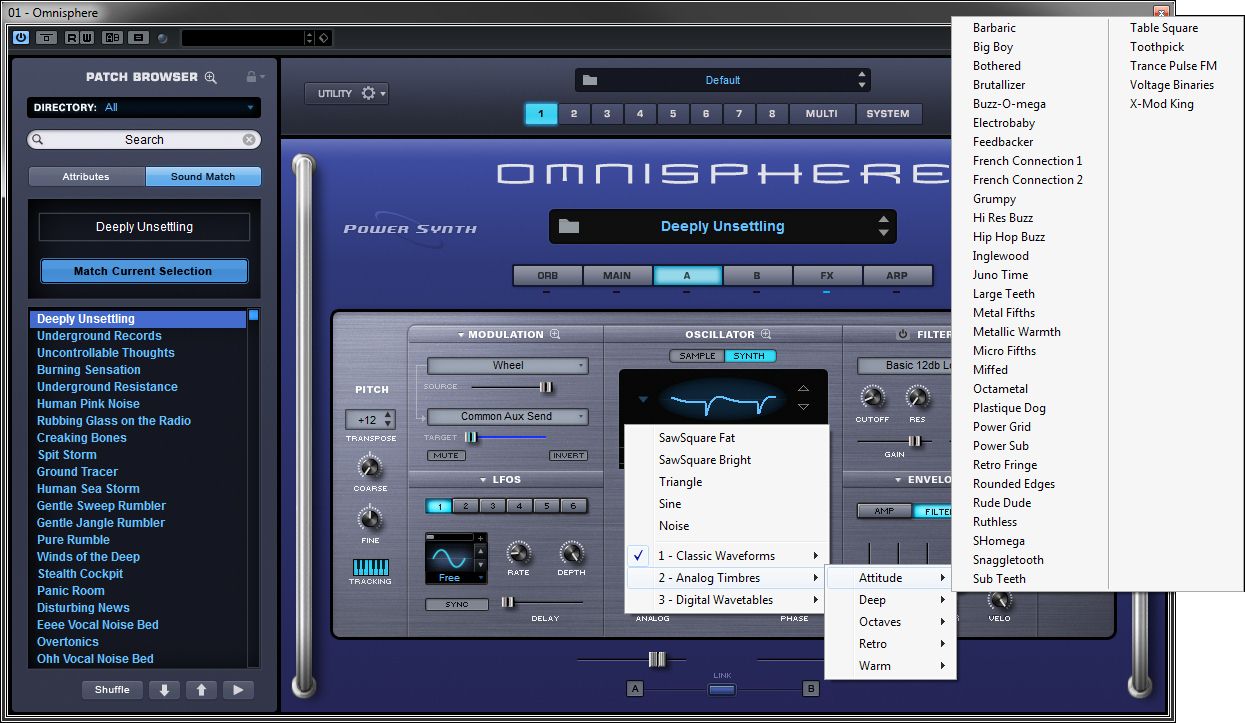Image resolution: width=1245 pixels, height=723 pixels.
Task: Clear the patch search with X icon
Action: click(x=249, y=140)
